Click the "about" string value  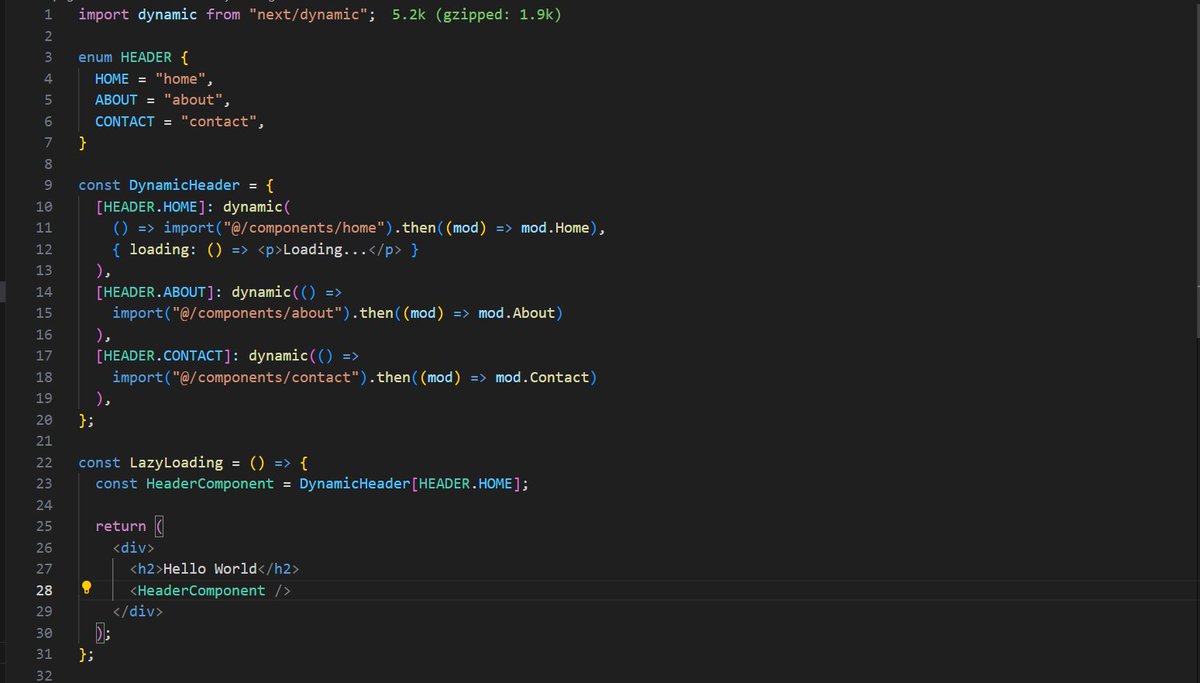pos(193,100)
